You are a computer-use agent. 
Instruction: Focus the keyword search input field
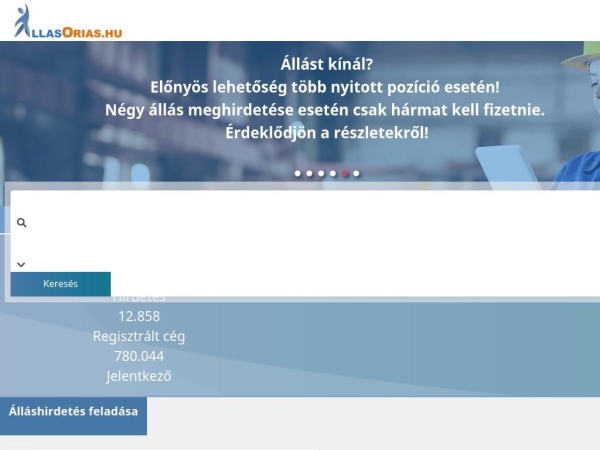click(x=312, y=222)
